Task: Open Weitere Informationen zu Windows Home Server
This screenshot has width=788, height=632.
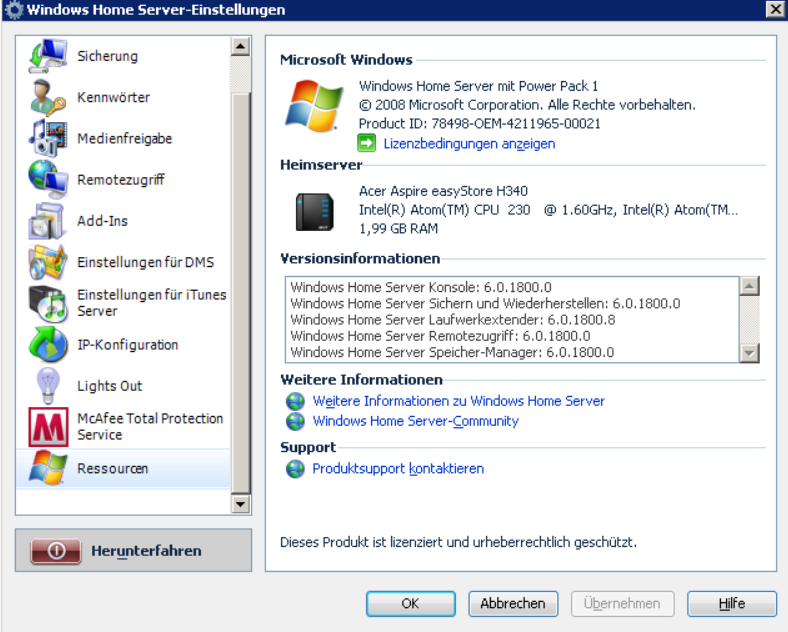Action: [x=458, y=401]
